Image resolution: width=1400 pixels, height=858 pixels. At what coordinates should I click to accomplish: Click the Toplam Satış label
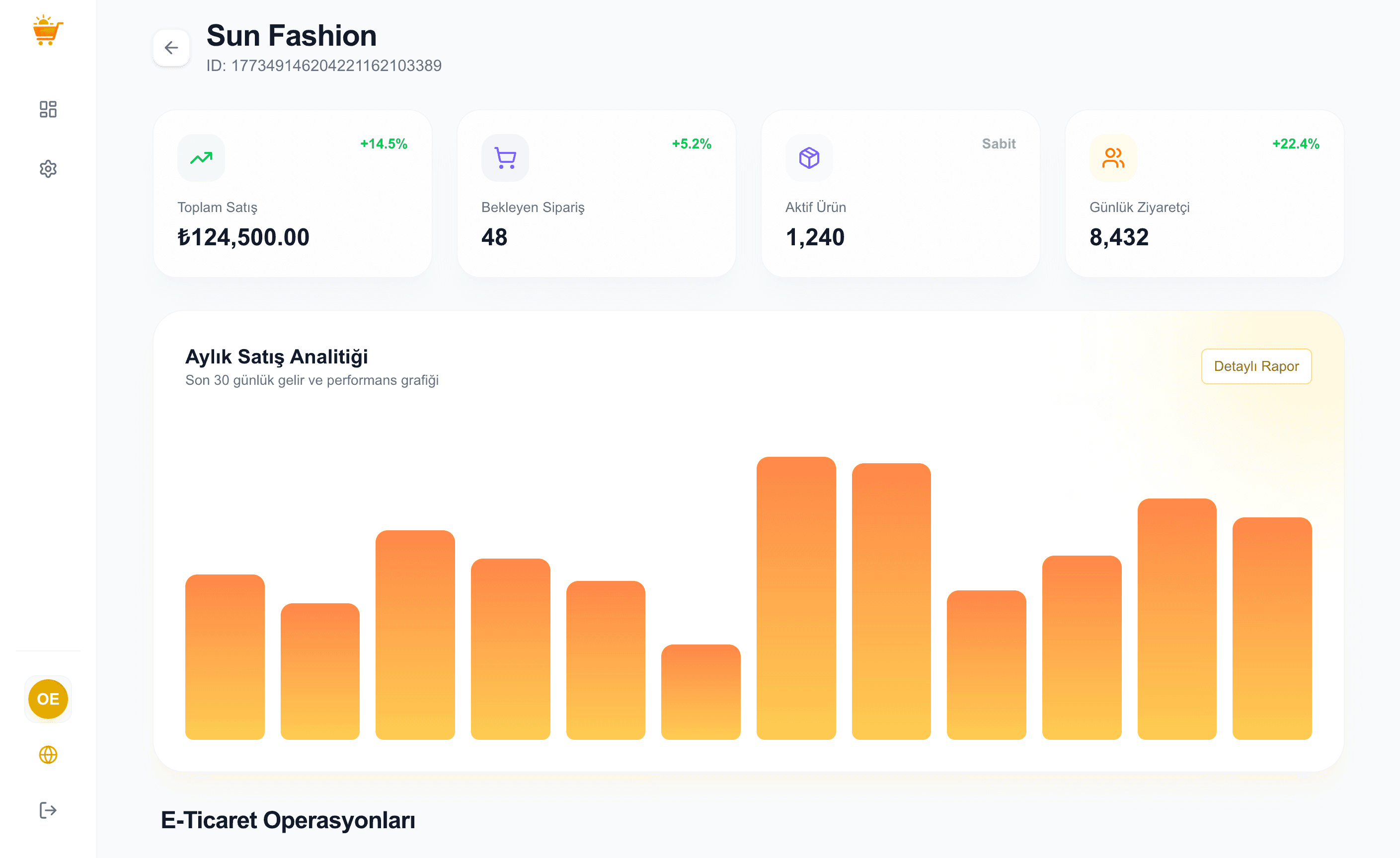click(x=217, y=207)
